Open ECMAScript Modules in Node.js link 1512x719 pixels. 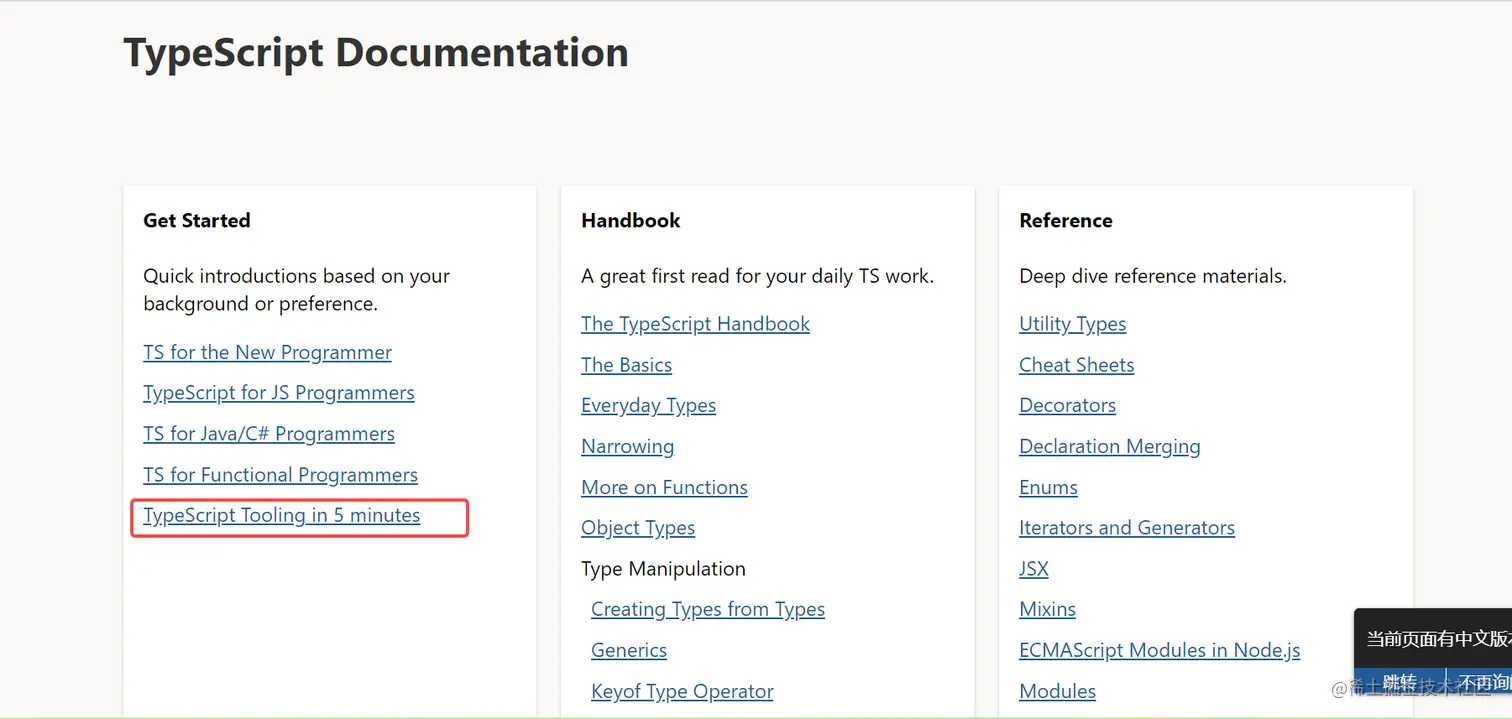coord(1159,651)
